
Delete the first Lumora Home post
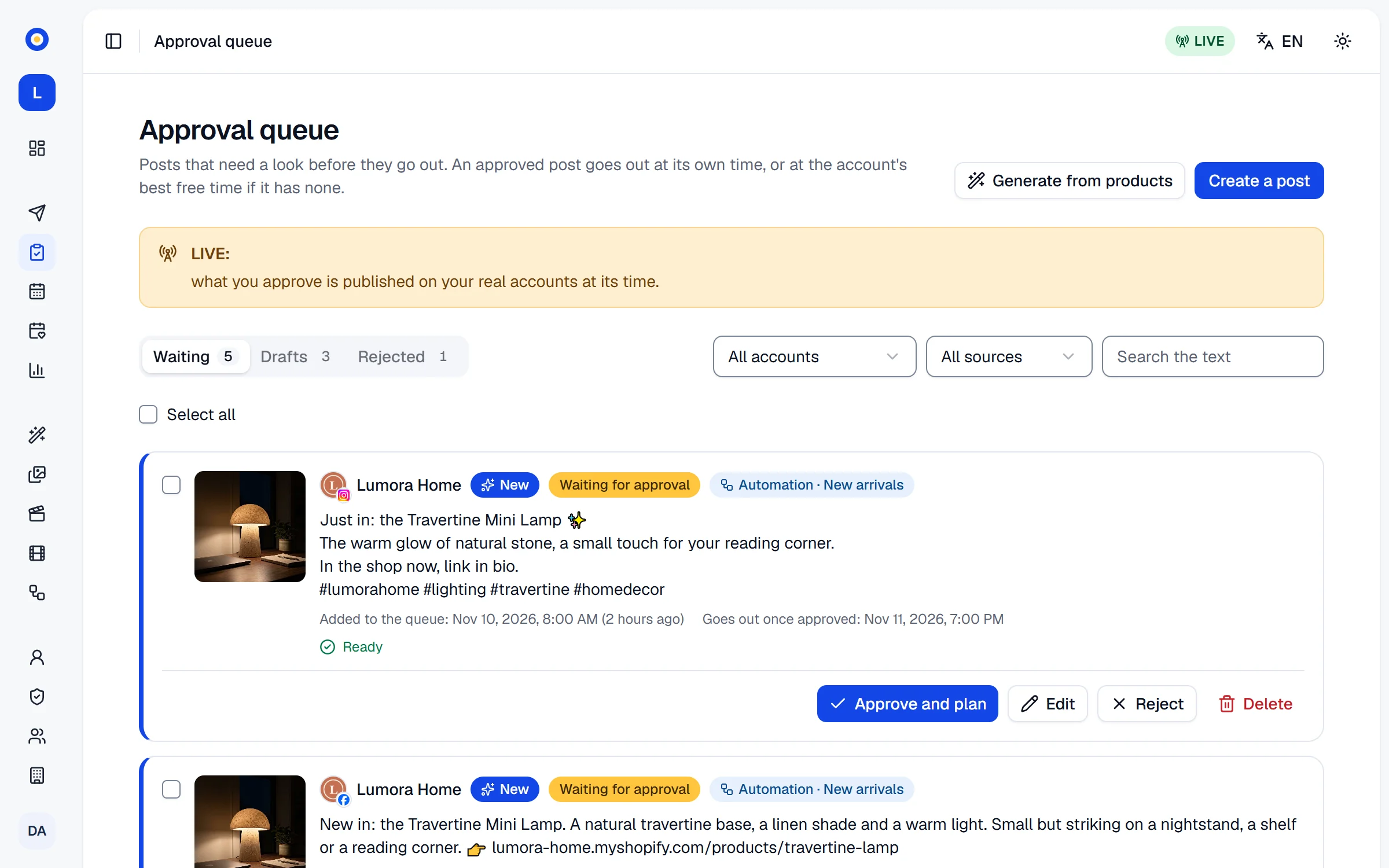click(1255, 704)
